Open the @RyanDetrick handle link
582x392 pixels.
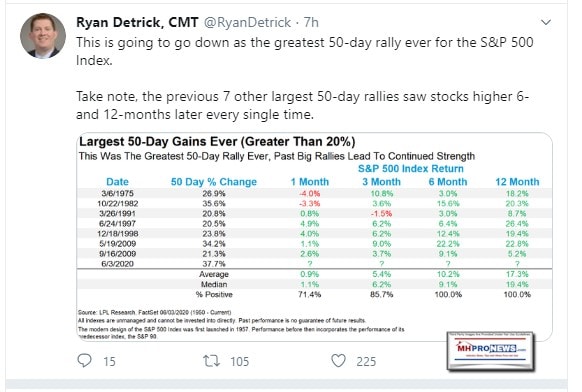[247, 23]
